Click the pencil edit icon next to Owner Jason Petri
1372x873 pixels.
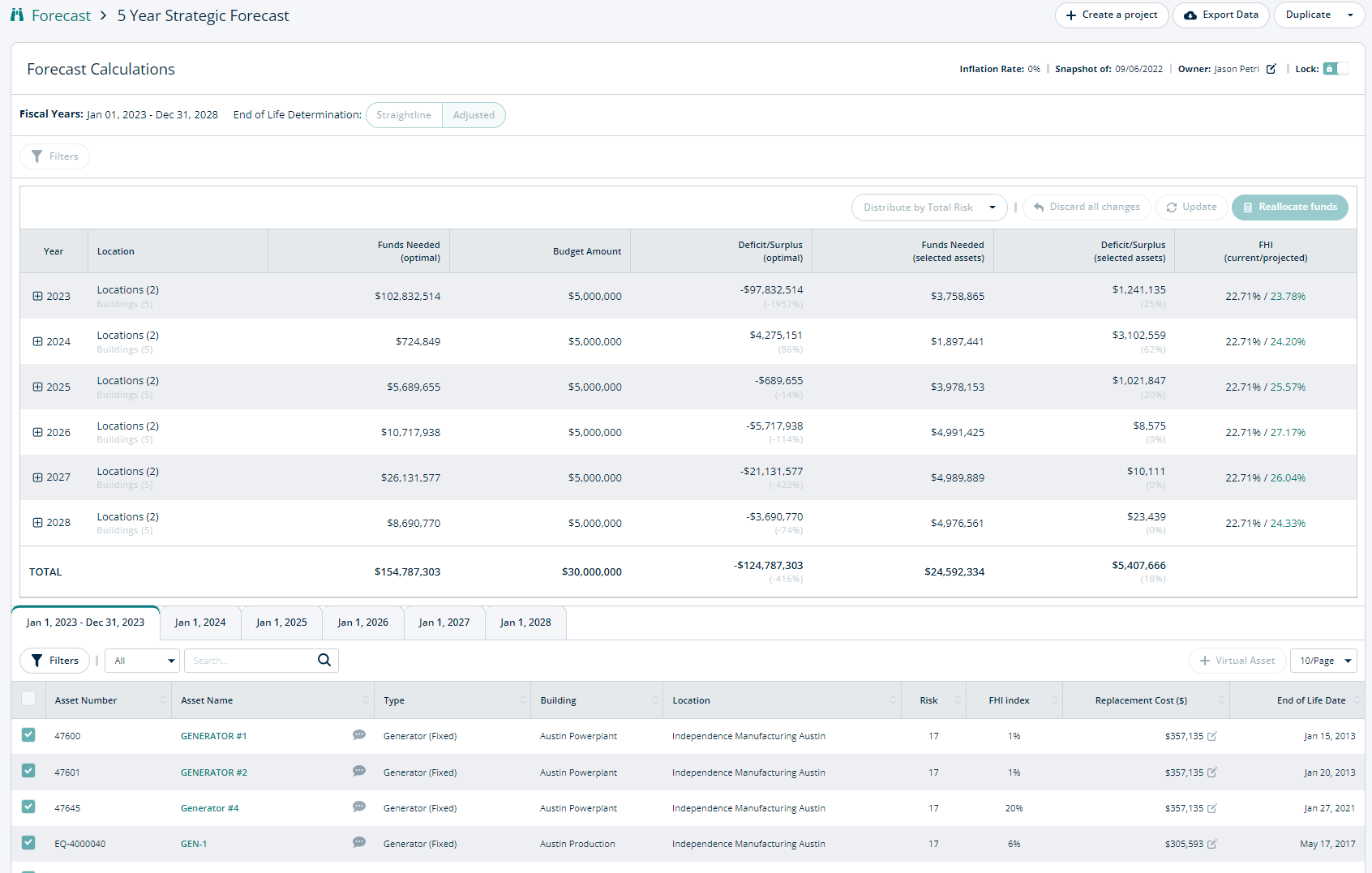(1270, 69)
